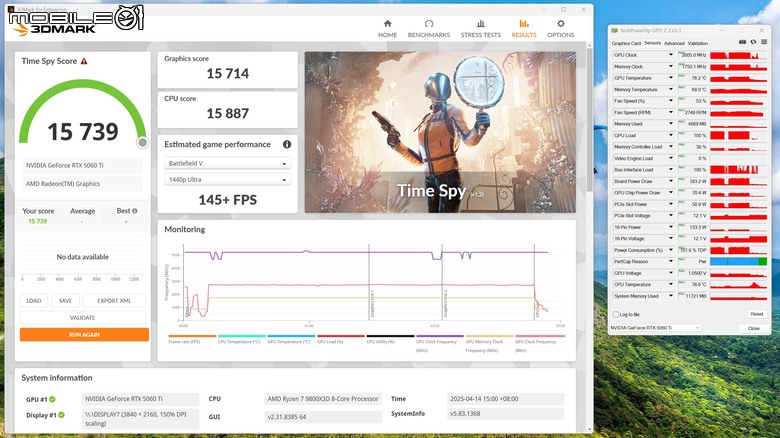Switch to the Graphics Card tab in GPU-Z
The width and height of the screenshot is (780, 438).
[626, 43]
